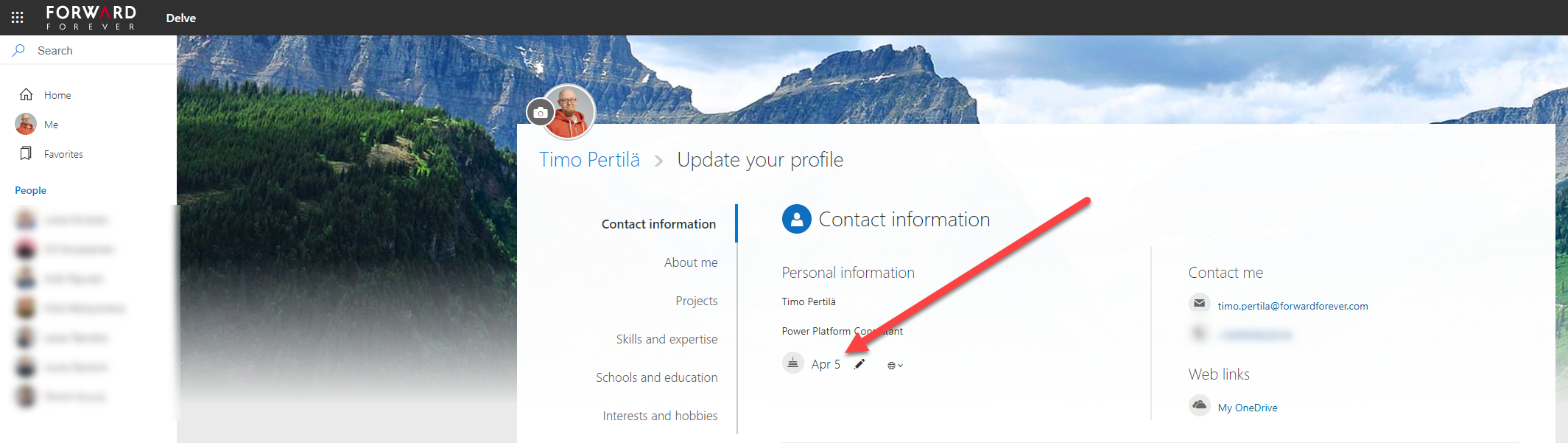
Task: Open Interests and hobbies section
Action: pyautogui.click(x=660, y=416)
